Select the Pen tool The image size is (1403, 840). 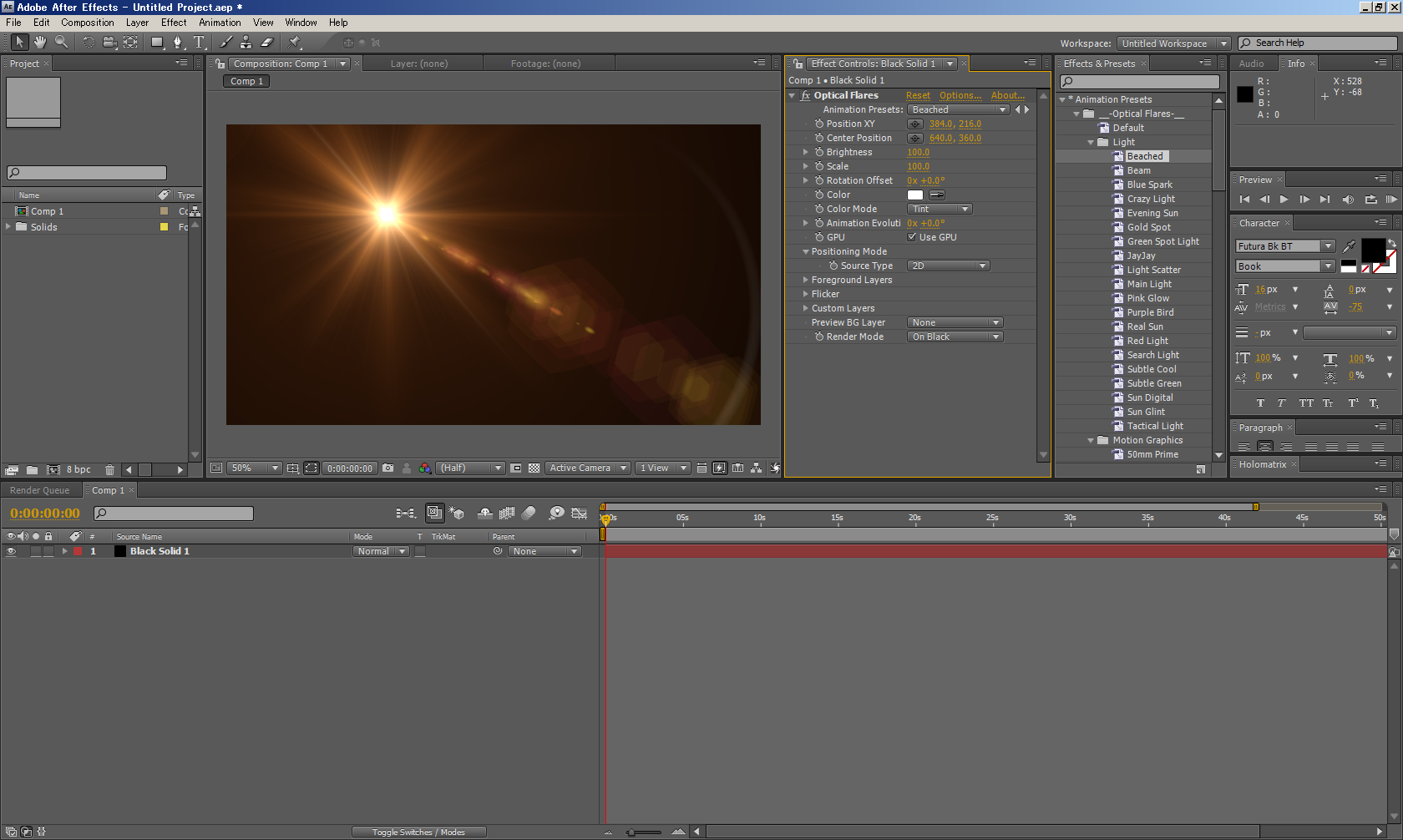pos(178,42)
